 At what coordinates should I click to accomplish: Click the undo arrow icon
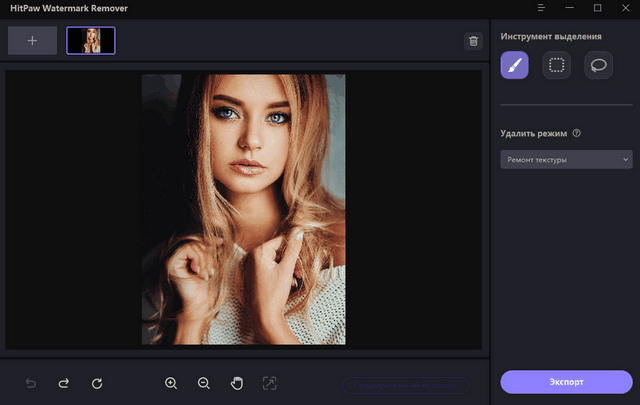point(31,383)
